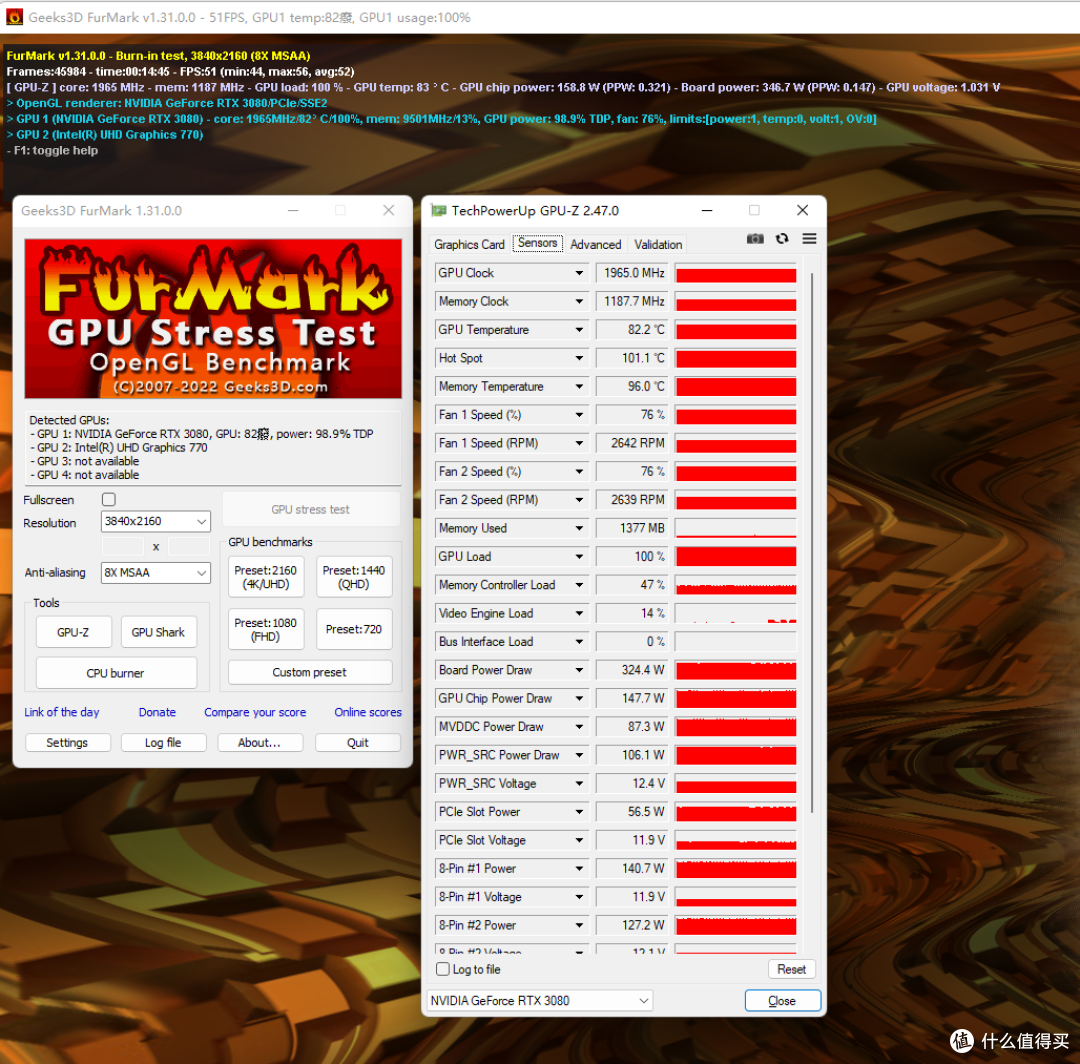Start the CPU burner tool
The width and height of the screenshot is (1080, 1064).
point(116,673)
